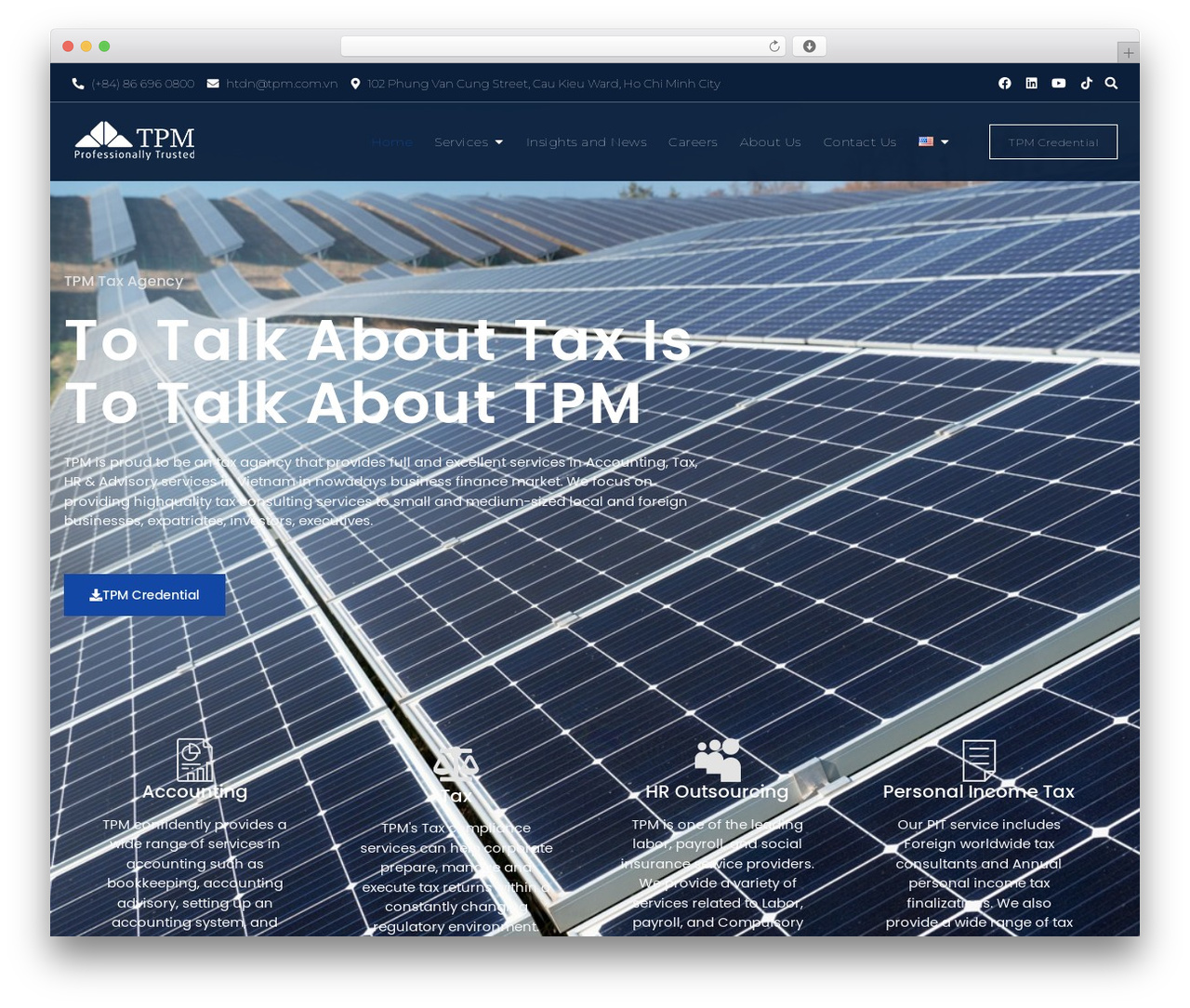Click the browser reload icon

(773, 46)
